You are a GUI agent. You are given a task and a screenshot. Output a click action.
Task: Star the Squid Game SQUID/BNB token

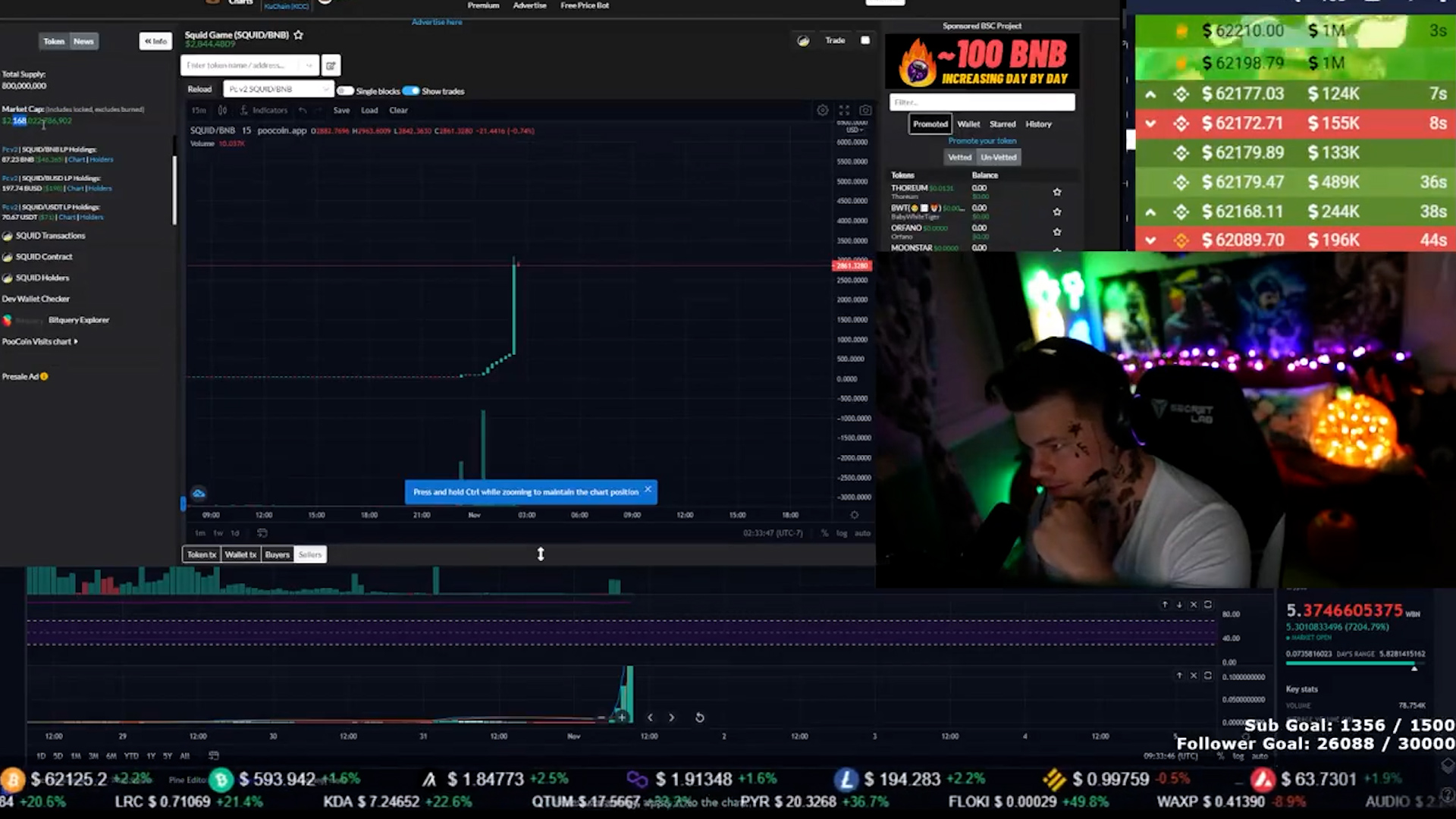coord(299,35)
